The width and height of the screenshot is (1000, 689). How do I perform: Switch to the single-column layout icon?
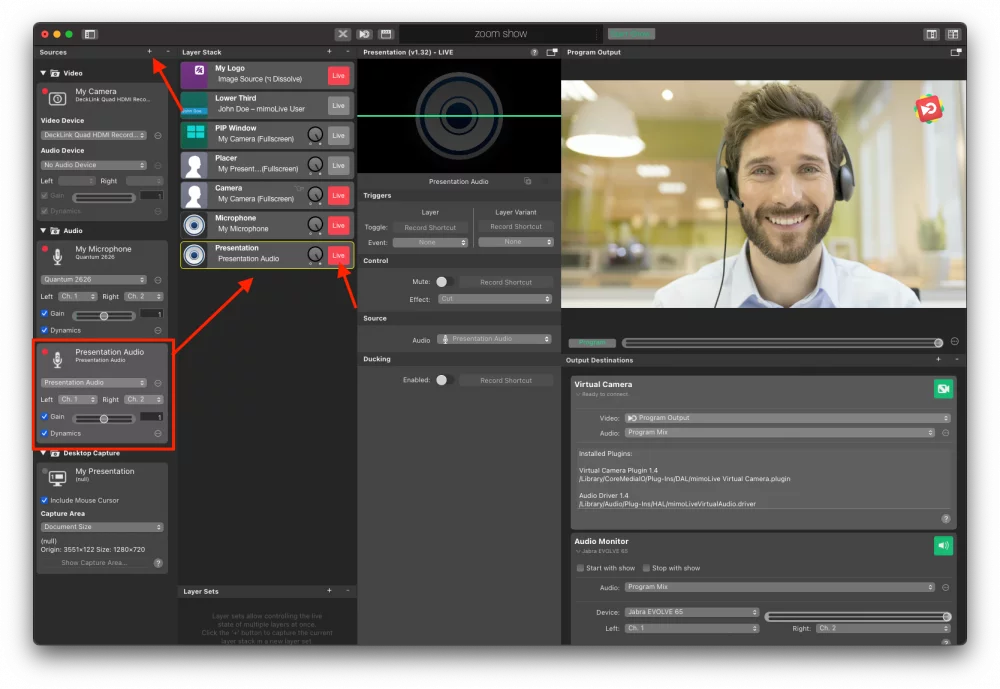(x=932, y=34)
